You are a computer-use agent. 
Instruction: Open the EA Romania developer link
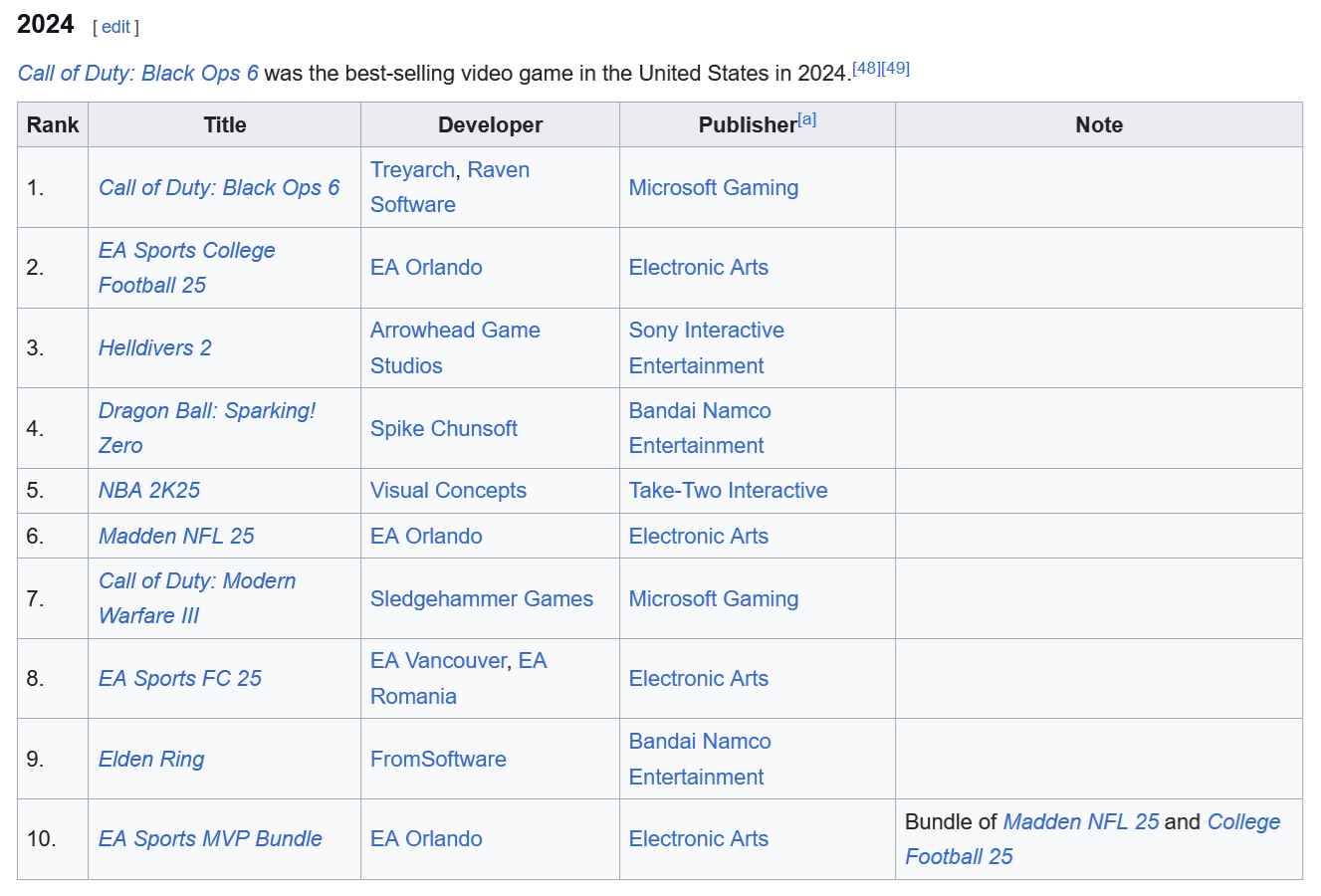(x=459, y=679)
